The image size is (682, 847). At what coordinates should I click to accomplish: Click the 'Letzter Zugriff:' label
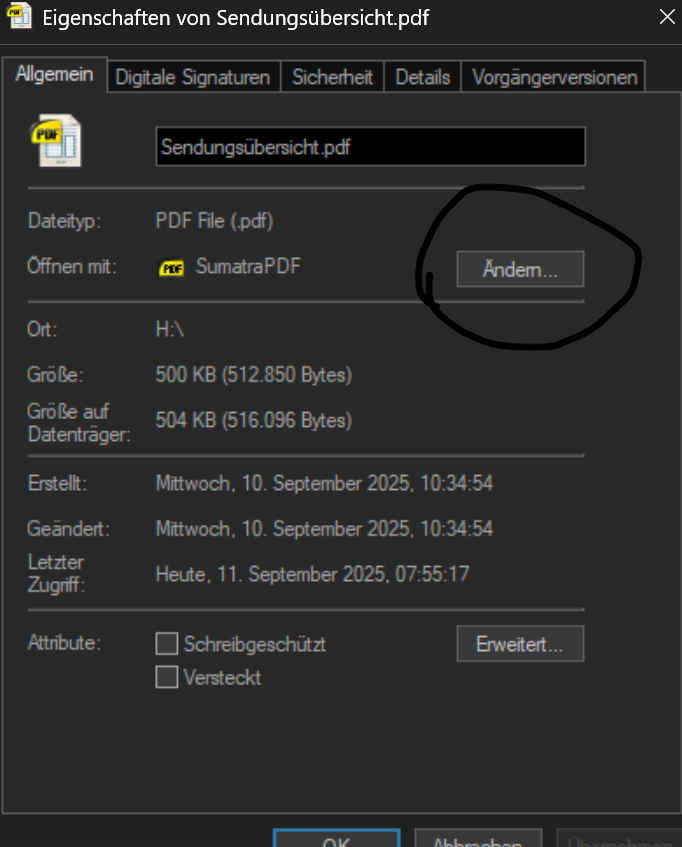57,573
